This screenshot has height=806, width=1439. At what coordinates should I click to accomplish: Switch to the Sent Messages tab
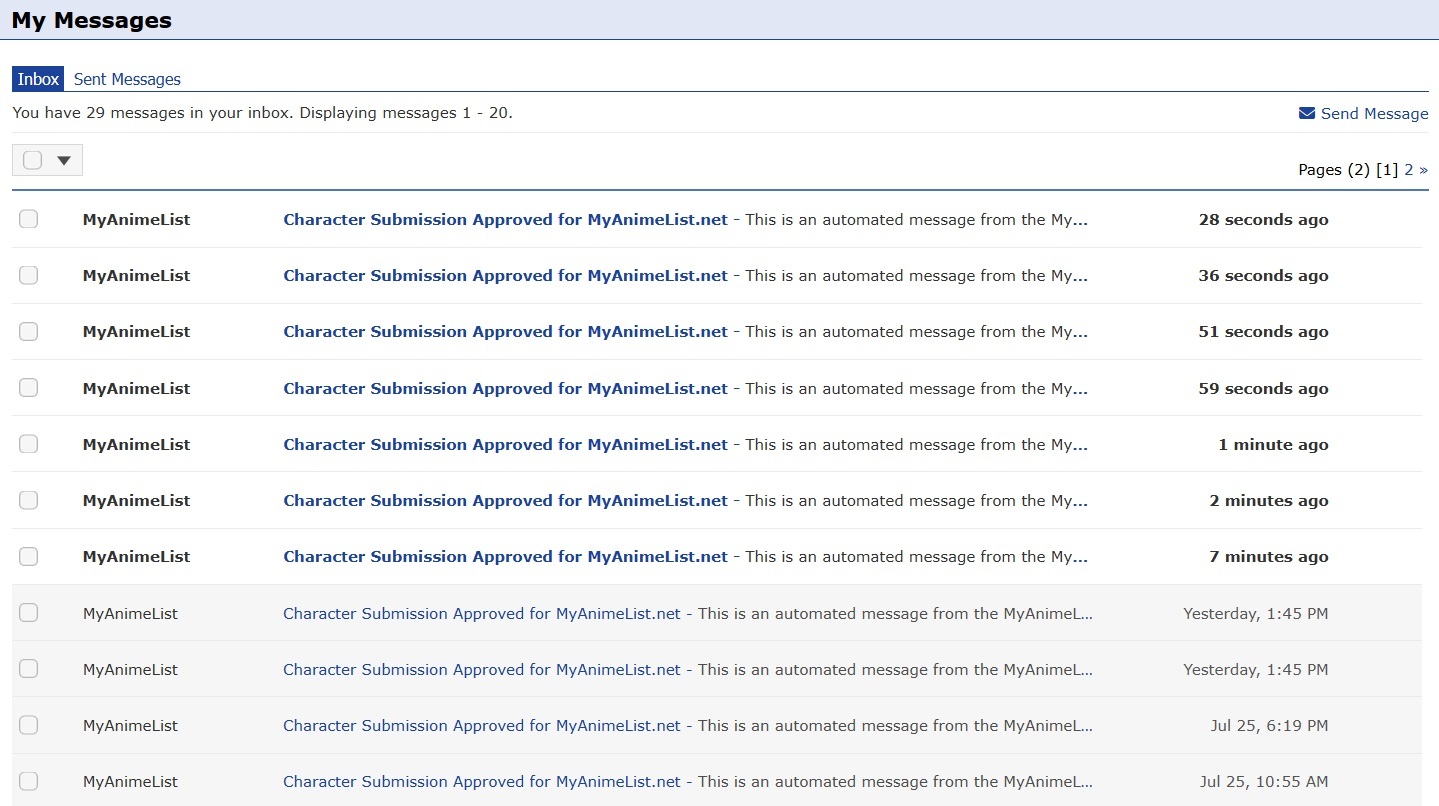point(127,79)
